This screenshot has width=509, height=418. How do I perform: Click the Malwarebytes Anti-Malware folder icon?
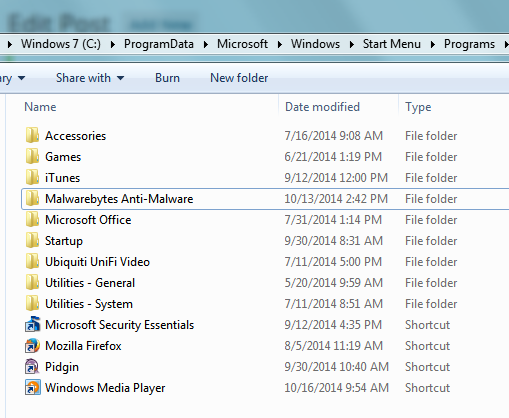click(32, 199)
